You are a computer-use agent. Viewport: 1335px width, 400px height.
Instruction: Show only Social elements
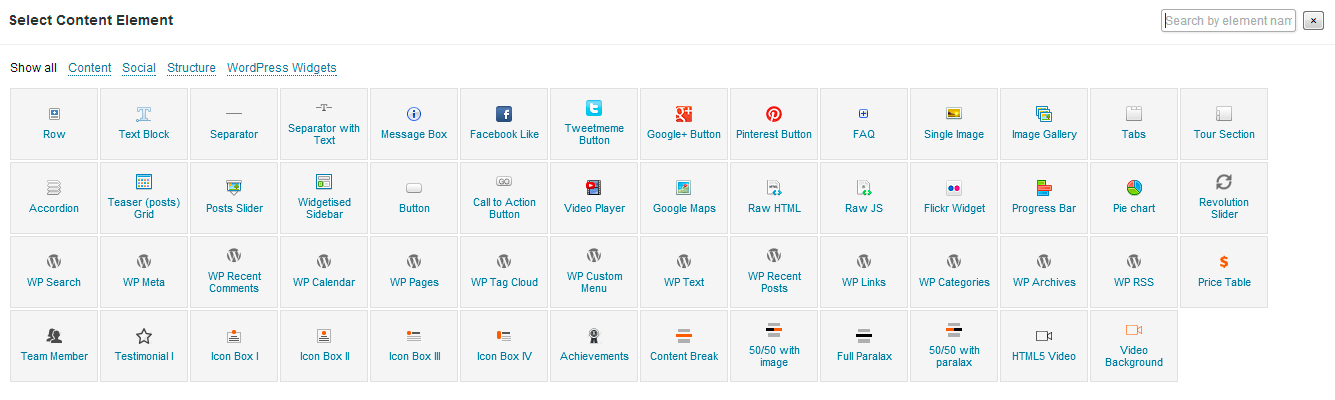(139, 68)
